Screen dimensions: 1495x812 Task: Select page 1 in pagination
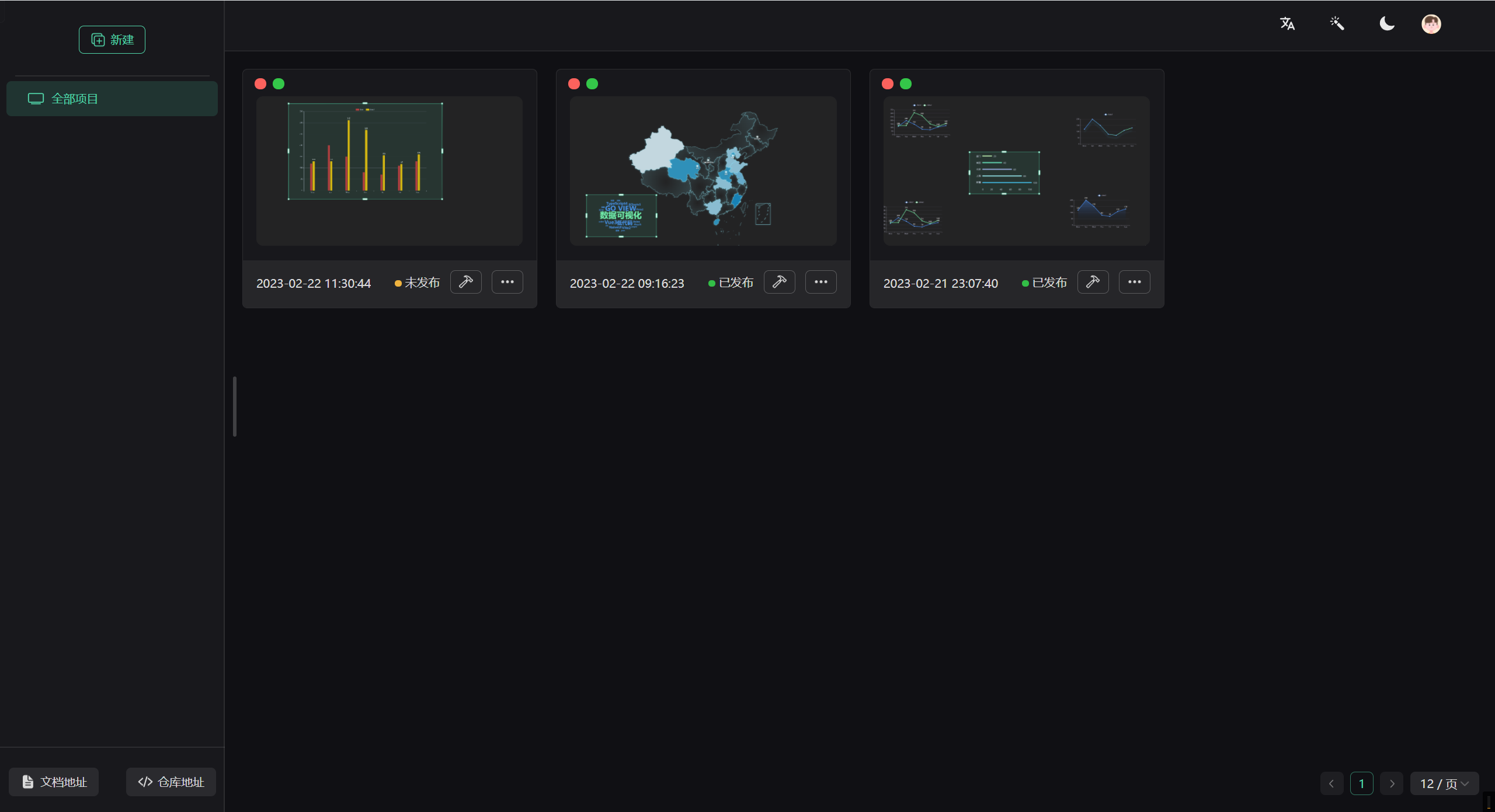coord(1361,783)
